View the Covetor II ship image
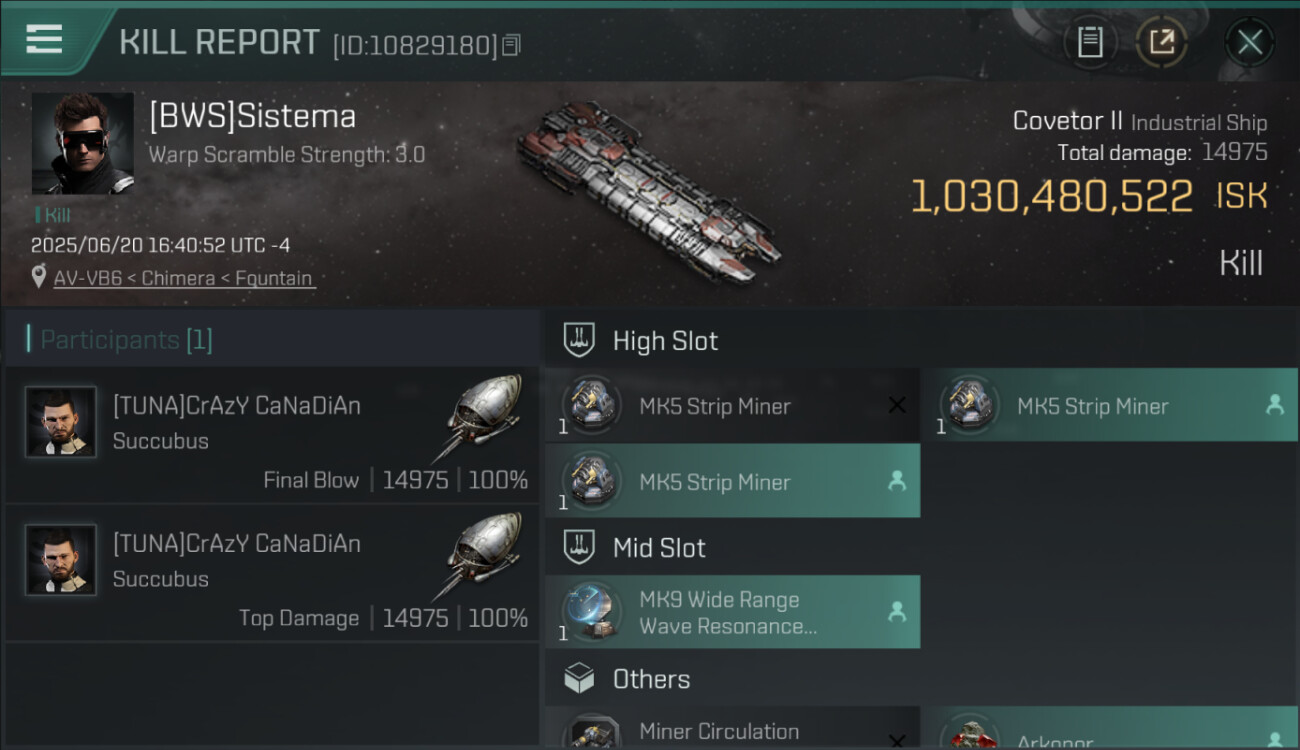 point(648,190)
